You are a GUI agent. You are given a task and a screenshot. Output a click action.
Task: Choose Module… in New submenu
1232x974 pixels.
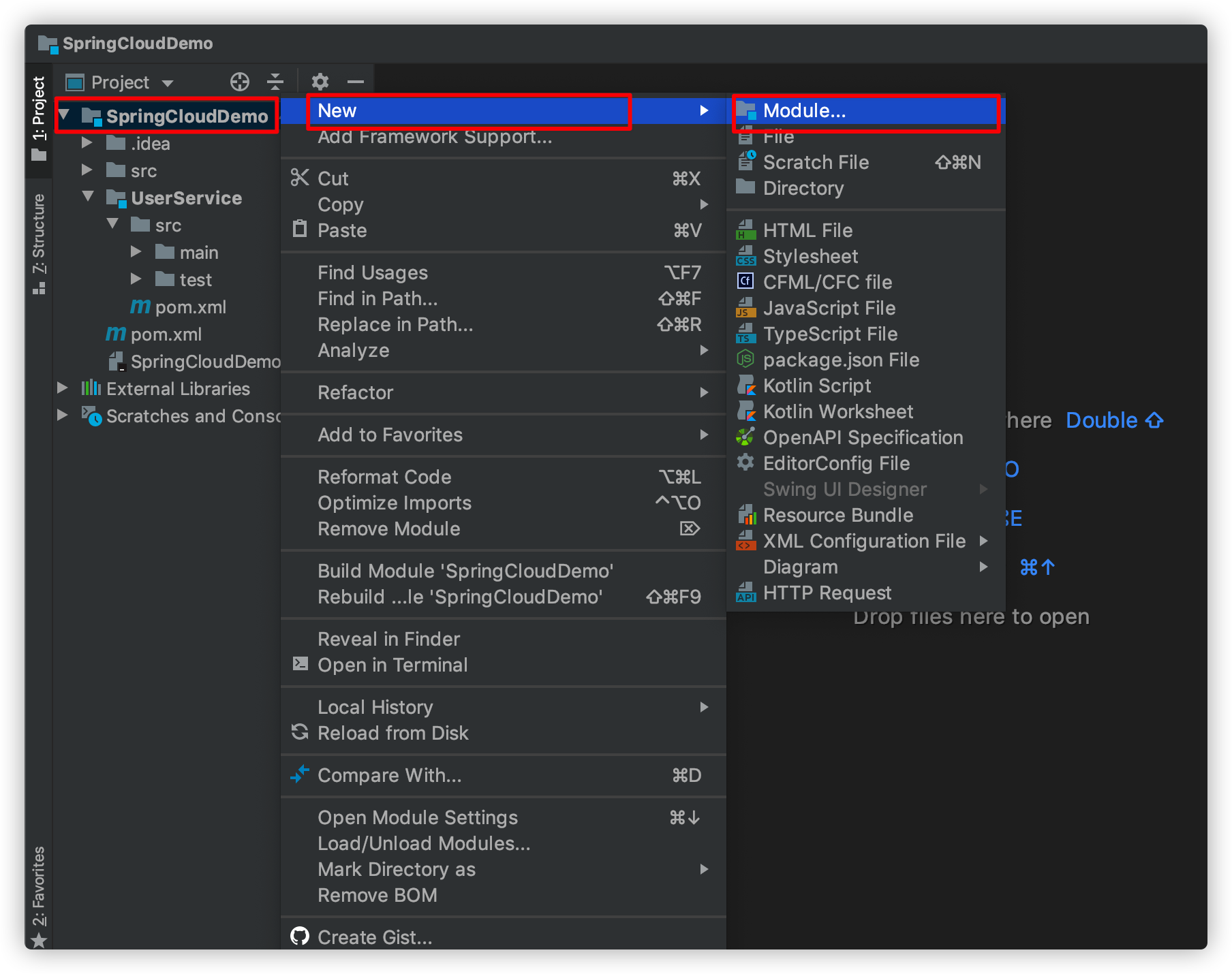click(x=866, y=110)
